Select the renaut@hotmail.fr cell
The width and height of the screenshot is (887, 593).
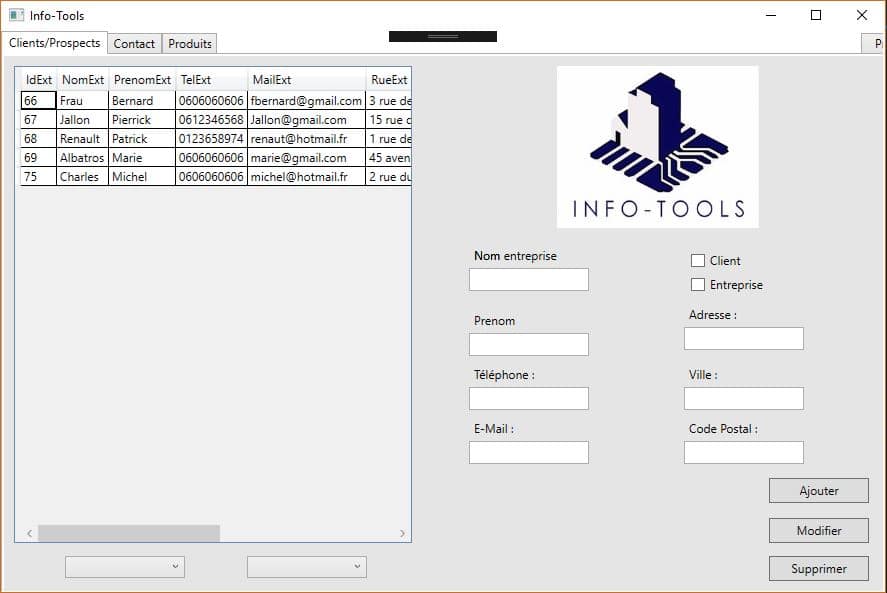pyautogui.click(x=307, y=139)
